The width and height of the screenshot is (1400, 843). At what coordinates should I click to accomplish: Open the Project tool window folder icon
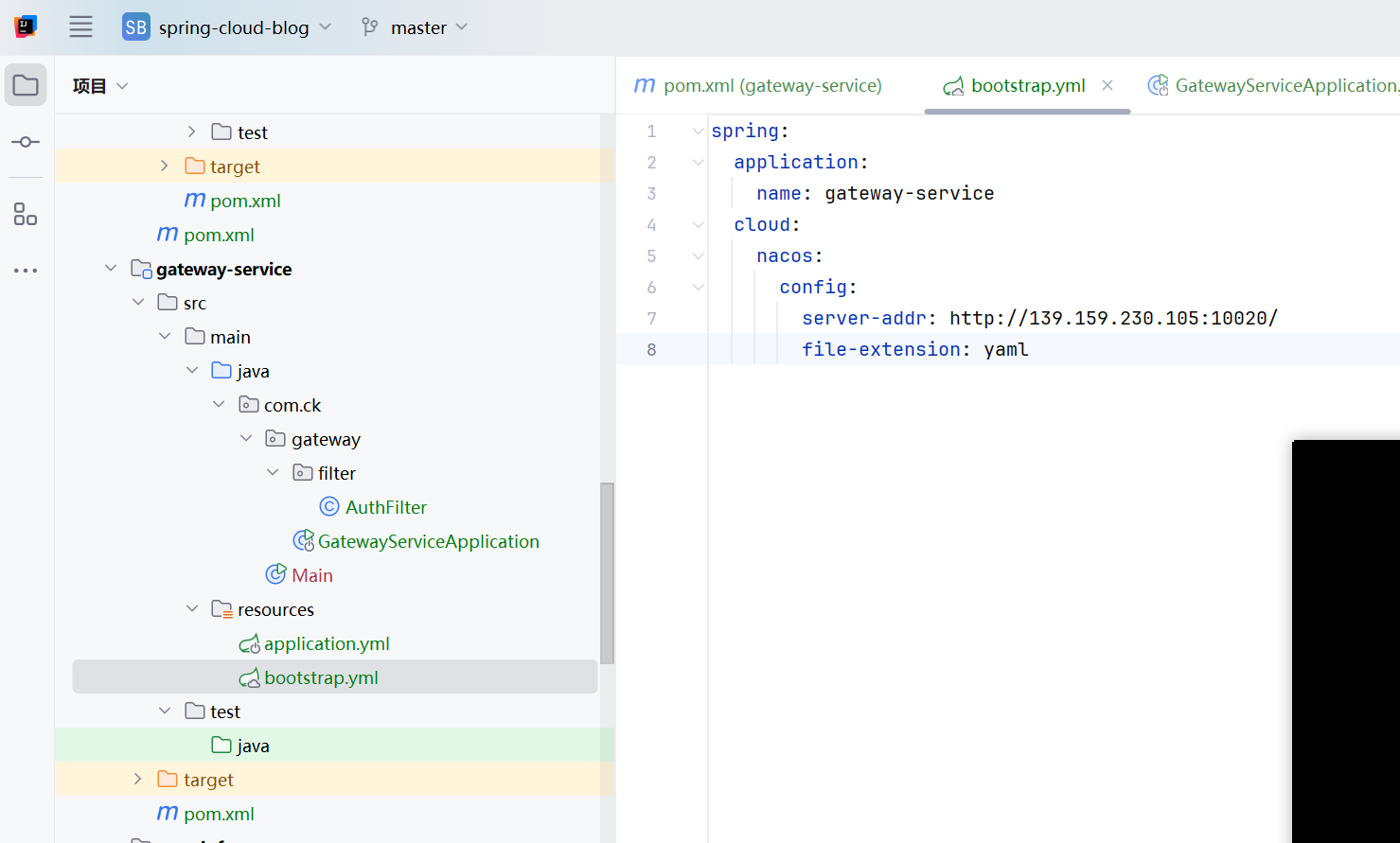26,85
